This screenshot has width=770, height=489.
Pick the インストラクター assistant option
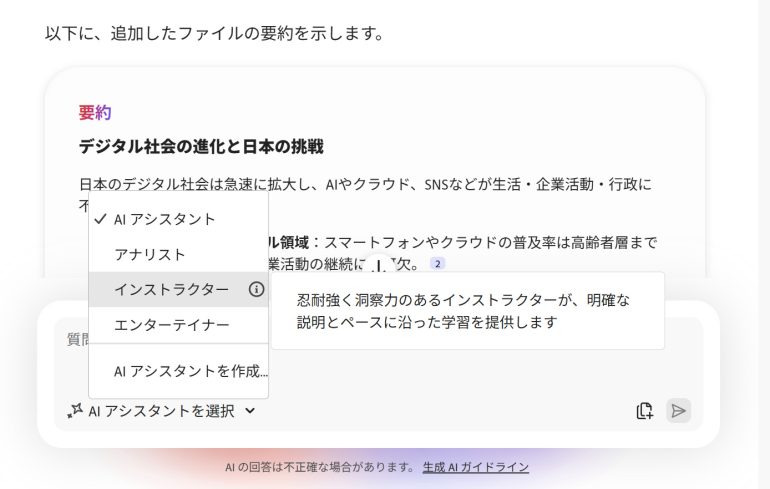(171, 290)
